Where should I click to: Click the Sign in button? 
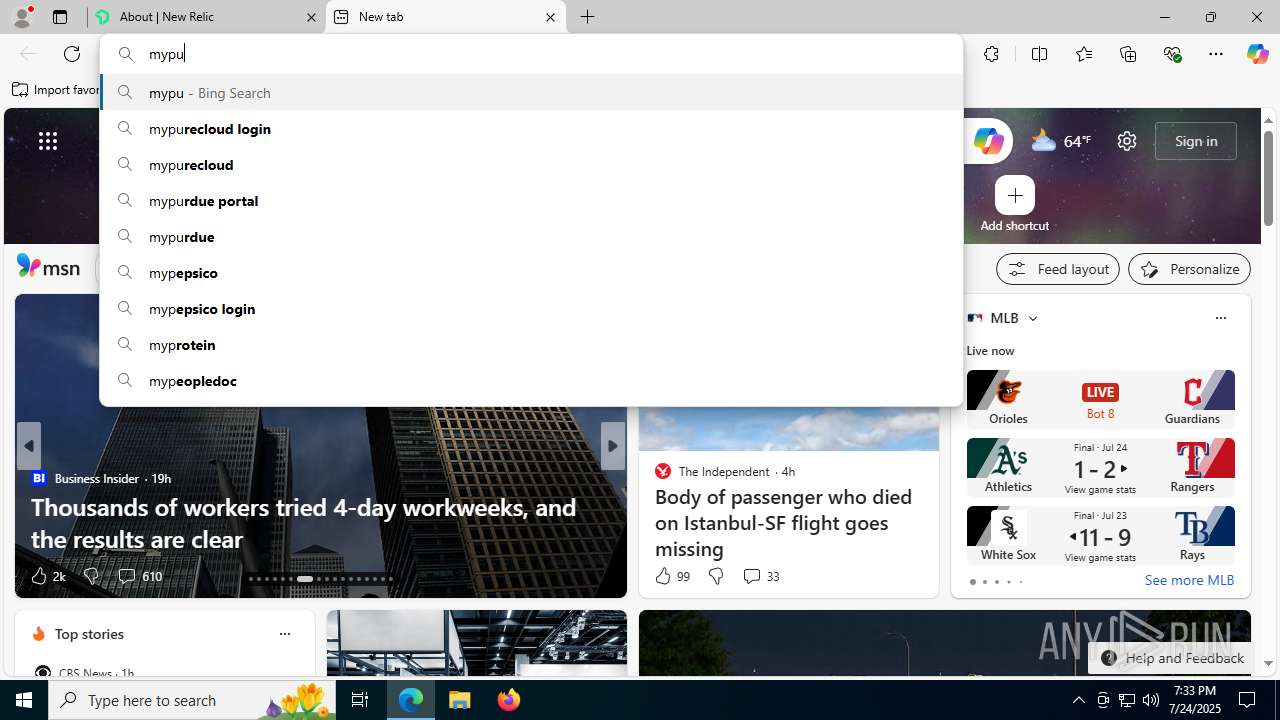click(1195, 141)
